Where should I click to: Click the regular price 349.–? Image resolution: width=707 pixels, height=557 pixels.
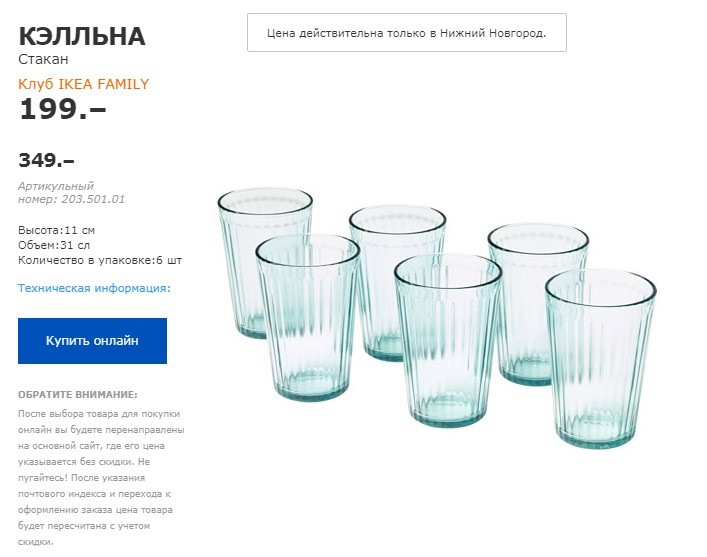coord(46,160)
